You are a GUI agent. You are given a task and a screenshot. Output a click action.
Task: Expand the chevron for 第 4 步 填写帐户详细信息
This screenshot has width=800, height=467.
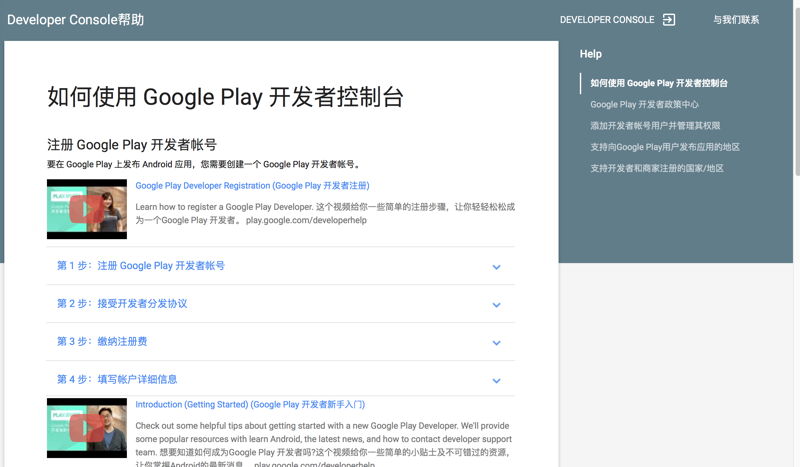[x=496, y=381]
